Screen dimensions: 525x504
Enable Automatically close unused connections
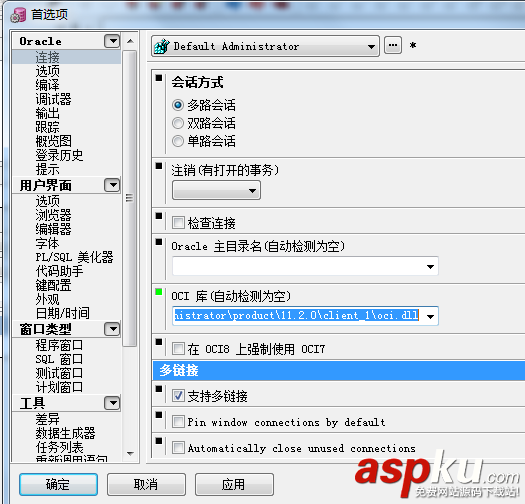pyautogui.click(x=178, y=448)
